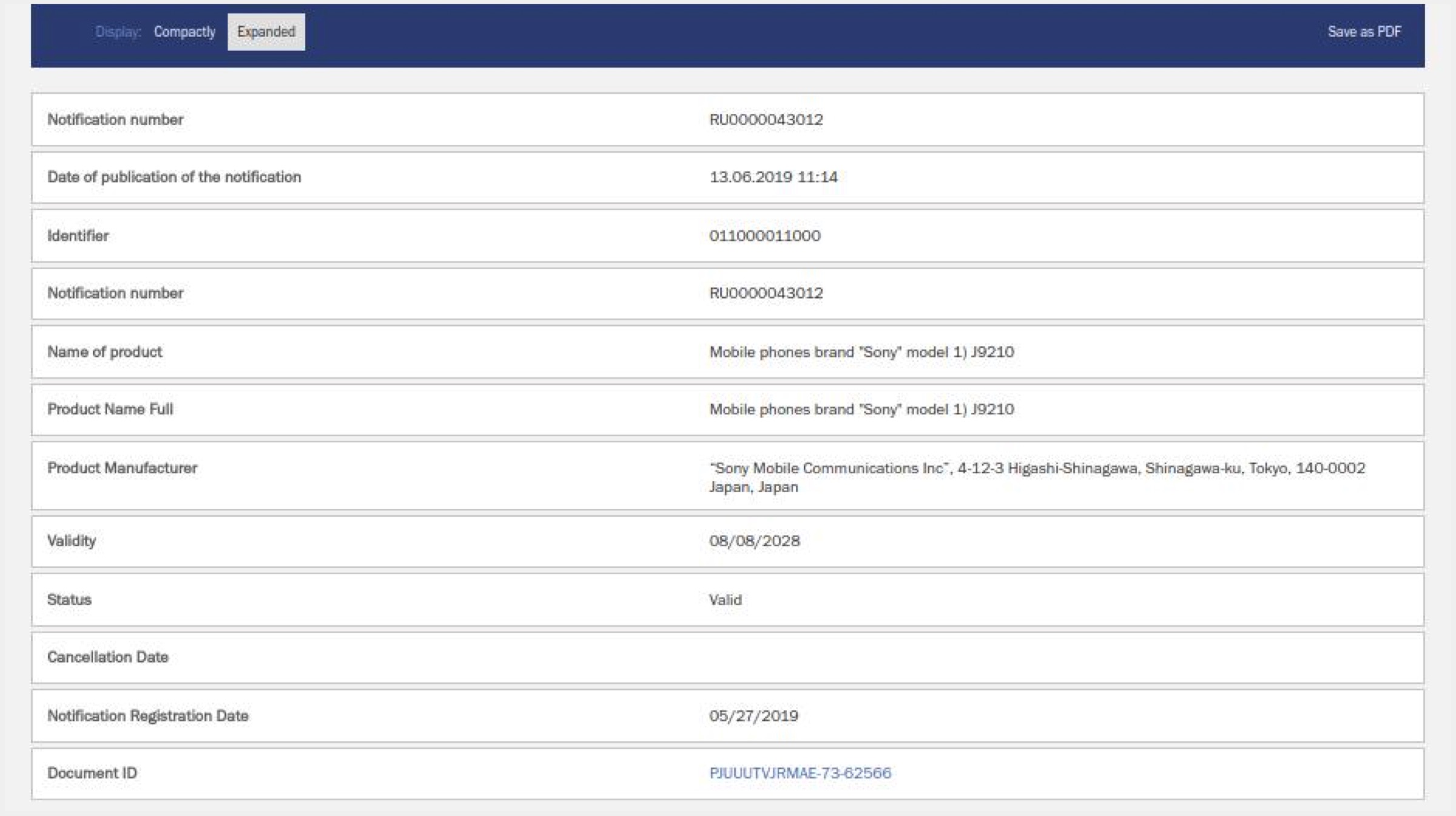This screenshot has width=1456, height=816.
Task: Click the Status value Valid
Action: click(725, 600)
